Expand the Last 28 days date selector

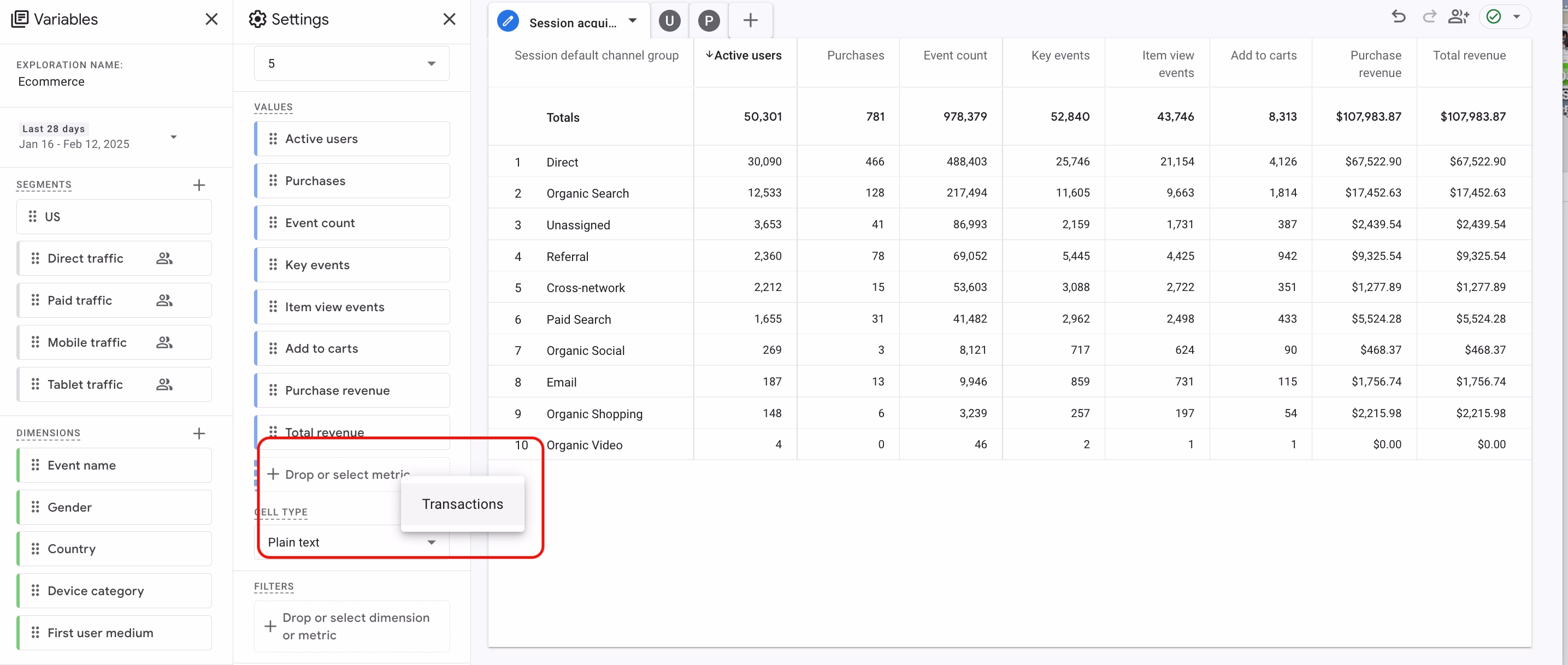(174, 136)
